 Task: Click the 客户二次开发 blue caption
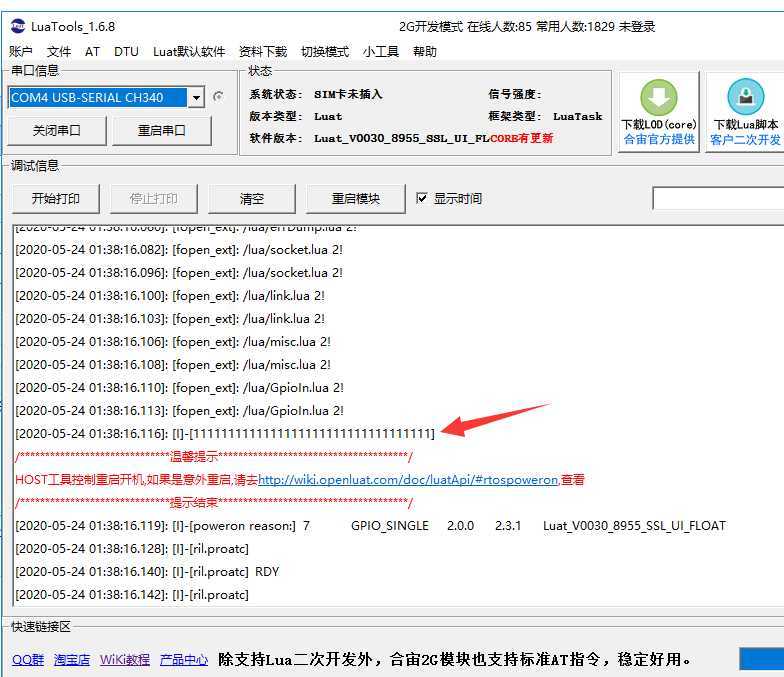tap(746, 140)
